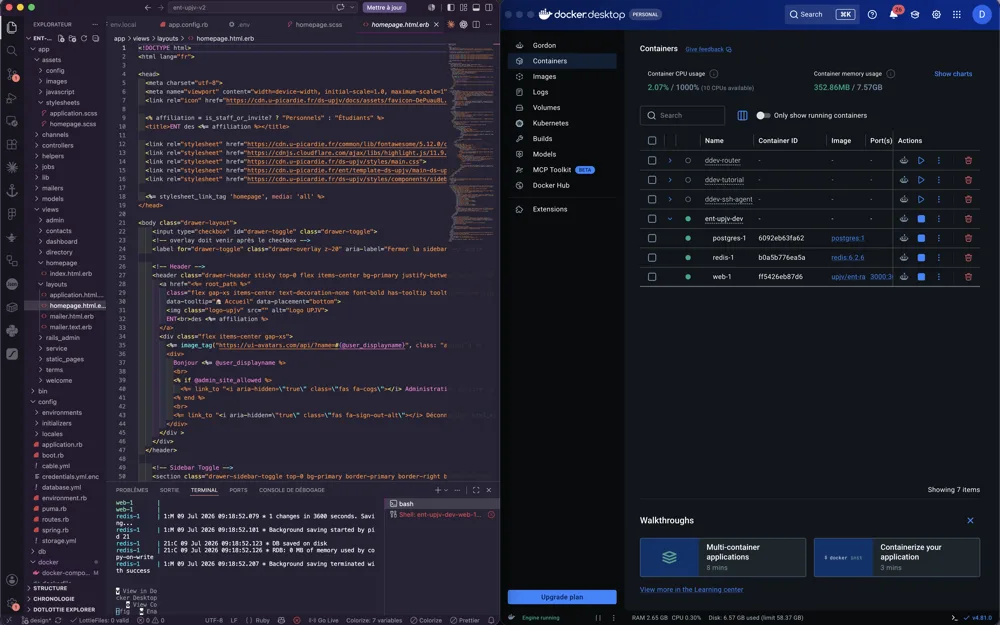Tick checkbox for ddev-router row
The width and height of the screenshot is (1000, 625).
(652, 161)
